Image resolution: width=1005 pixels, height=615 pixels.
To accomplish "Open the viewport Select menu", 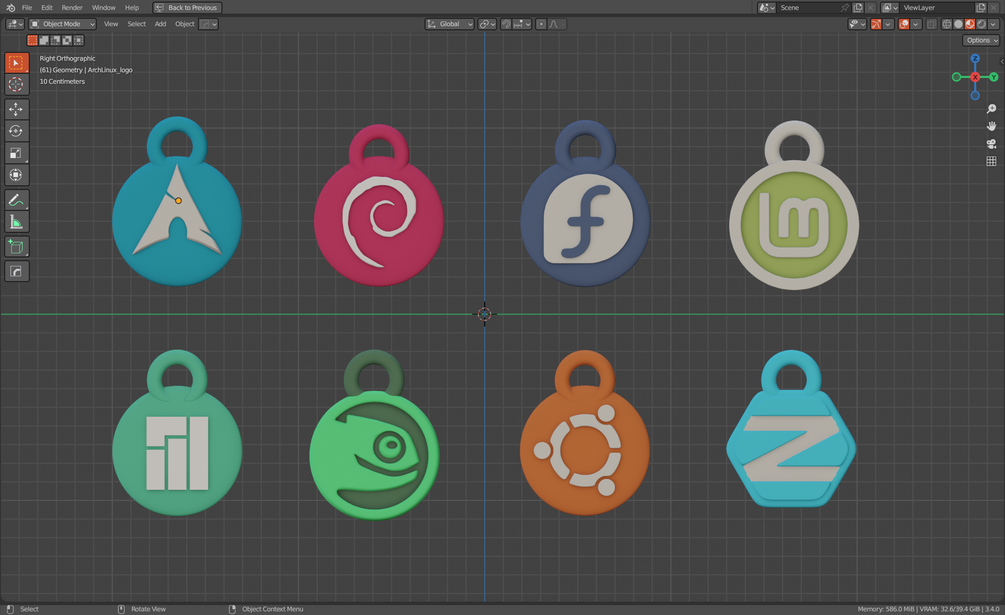I will coord(137,24).
